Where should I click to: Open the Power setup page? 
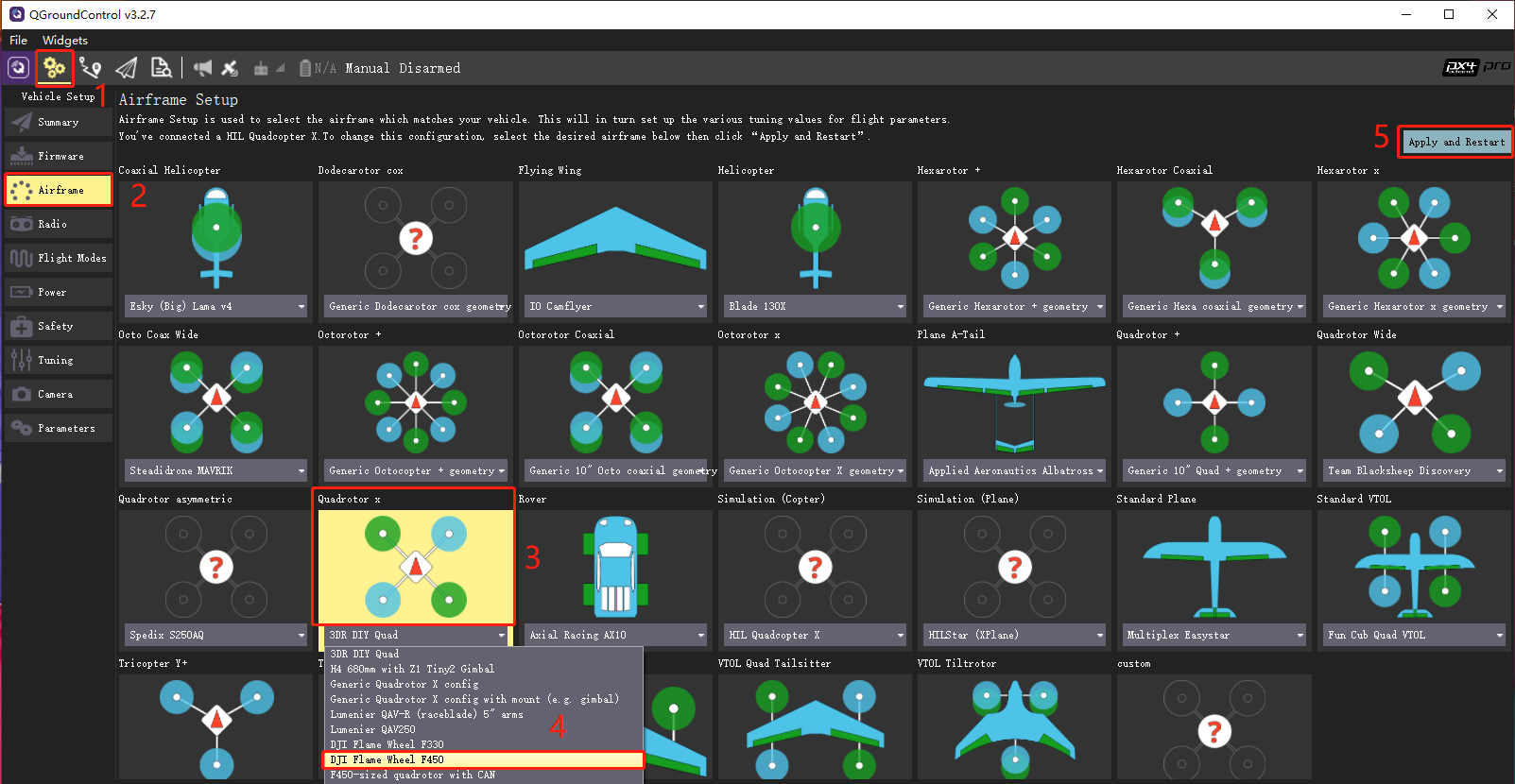tap(59, 292)
